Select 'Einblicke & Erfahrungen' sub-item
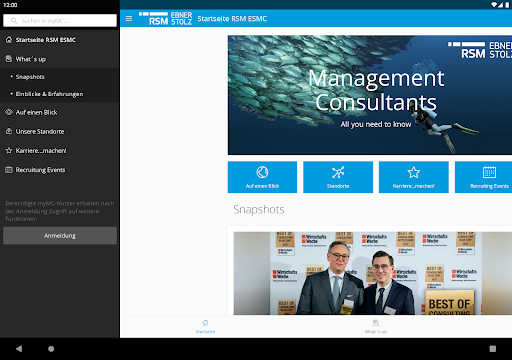The height and width of the screenshot is (360, 512). [60, 94]
